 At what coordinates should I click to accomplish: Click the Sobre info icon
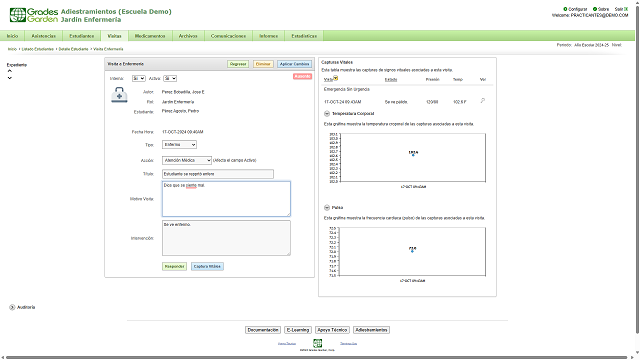click(x=595, y=9)
